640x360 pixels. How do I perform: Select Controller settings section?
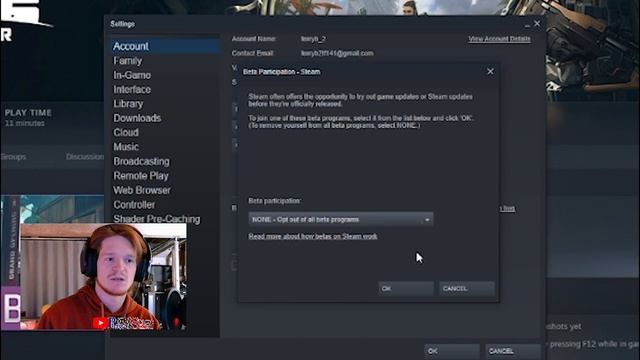coord(134,204)
